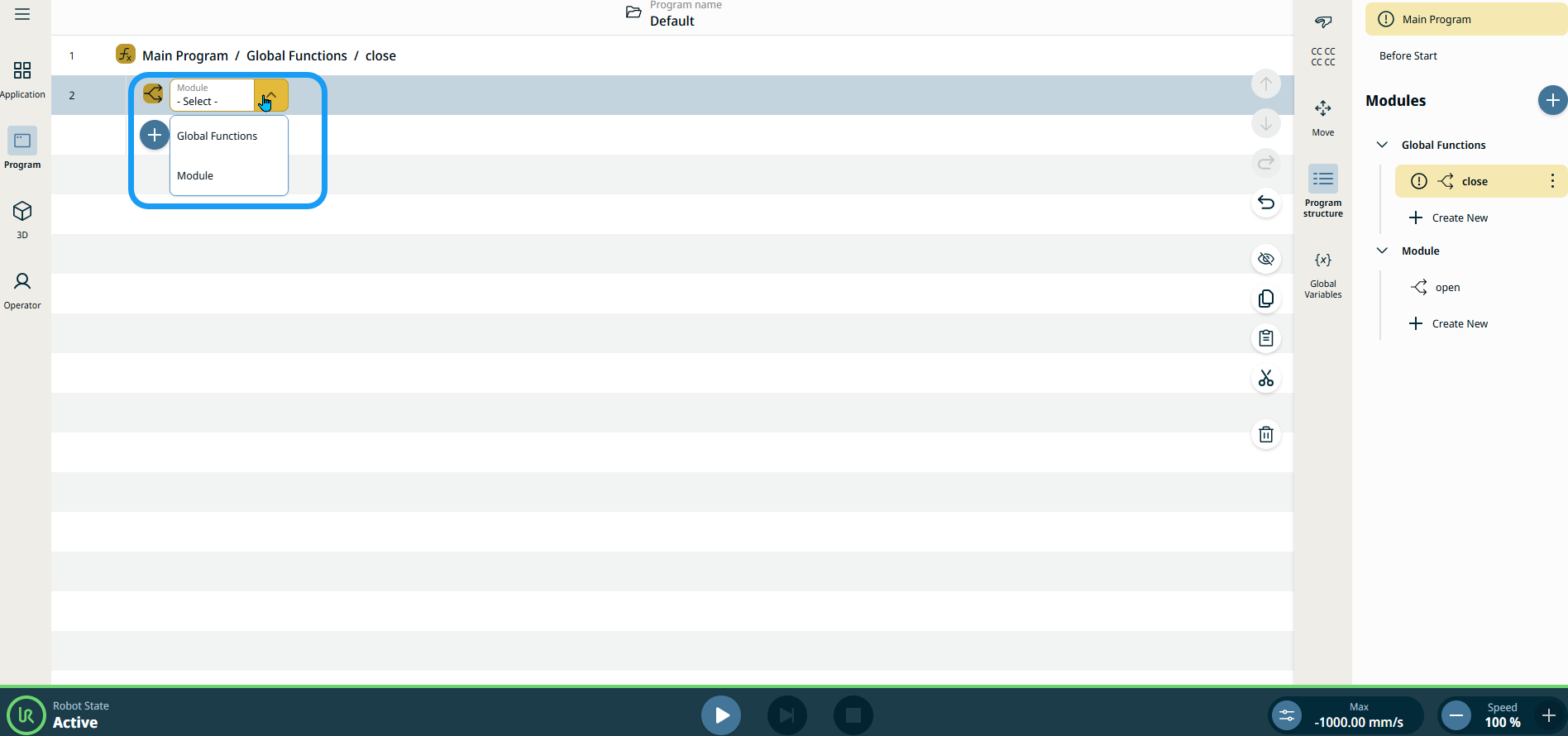Switch to the 3D view tab
The width and height of the screenshot is (1568, 736).
22,219
